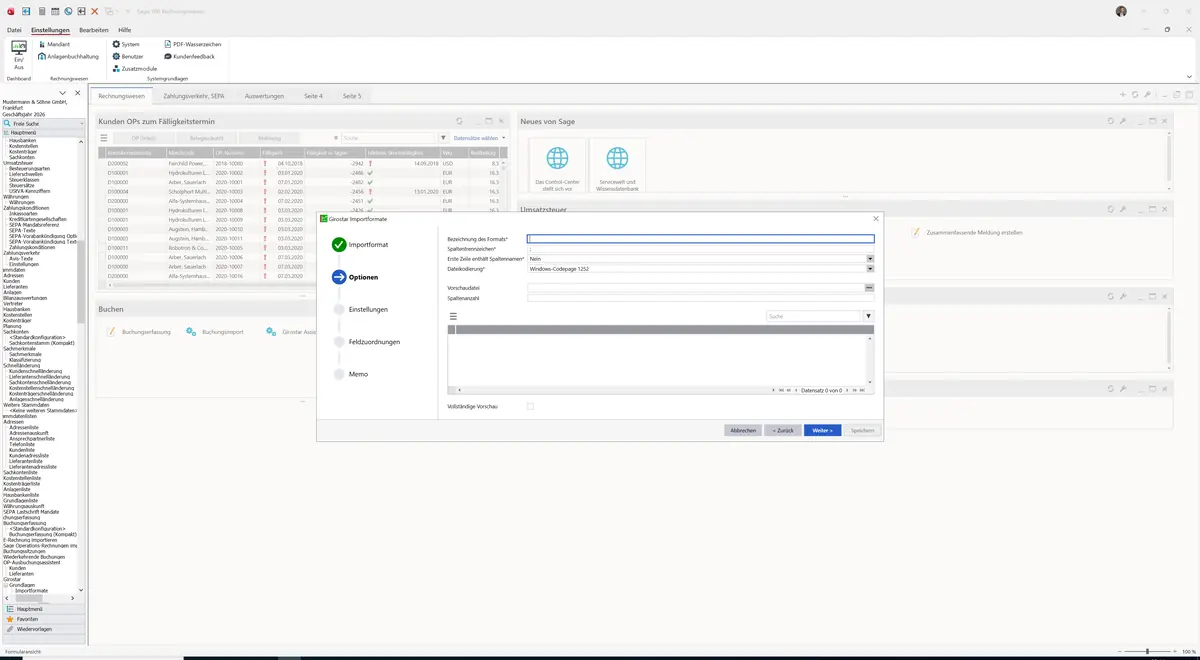The width and height of the screenshot is (1200, 660).
Task: Open the Erste Zeile enthält Spaltennamen dropdown
Action: [870, 259]
